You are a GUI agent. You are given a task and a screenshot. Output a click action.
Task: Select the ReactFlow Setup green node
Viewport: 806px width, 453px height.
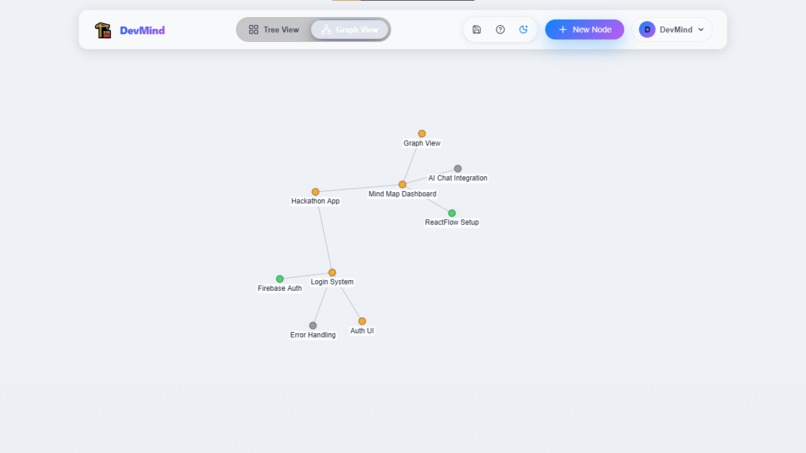(x=452, y=213)
